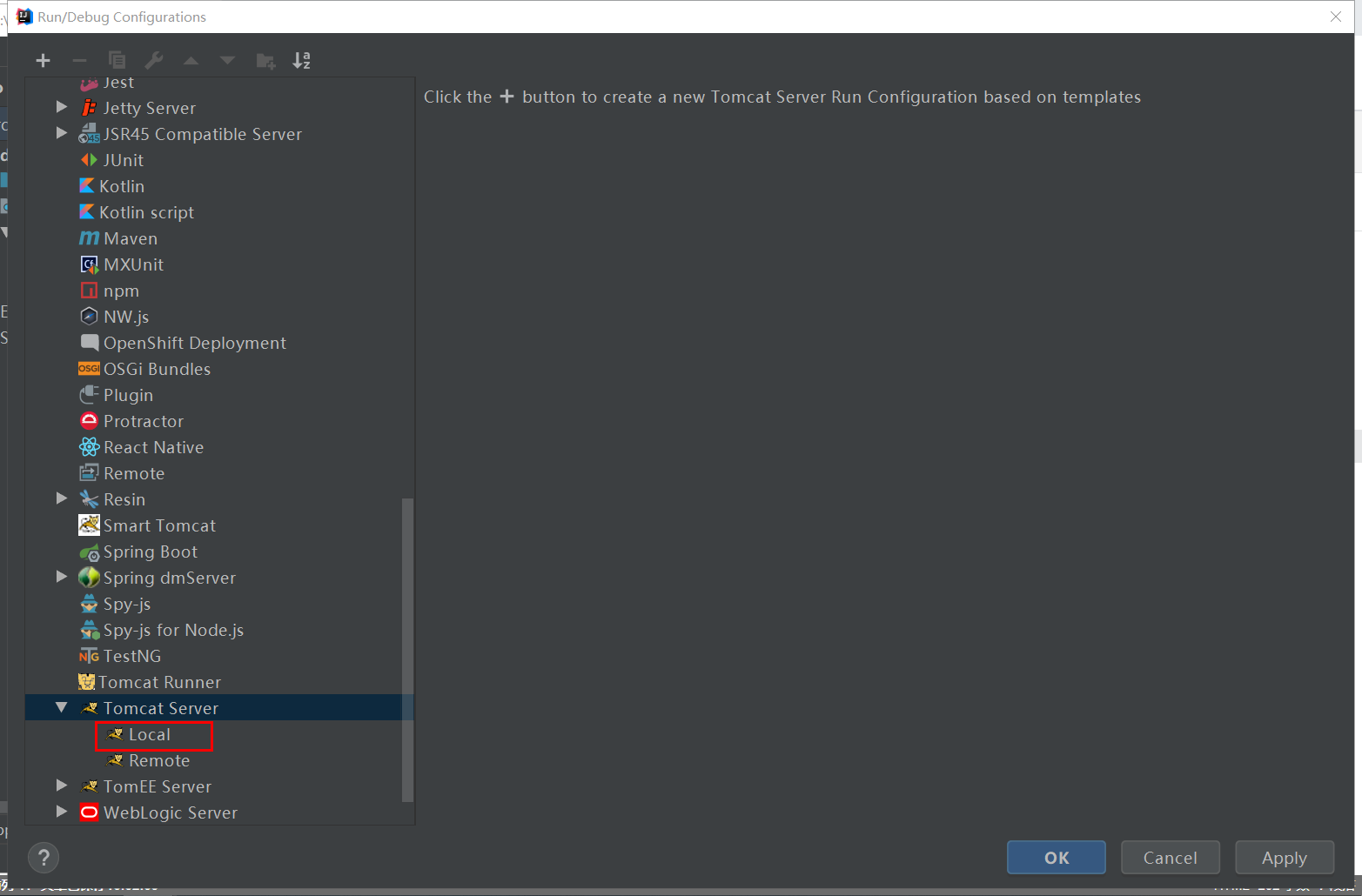Select the Spy-js template

pyautogui.click(x=127, y=604)
